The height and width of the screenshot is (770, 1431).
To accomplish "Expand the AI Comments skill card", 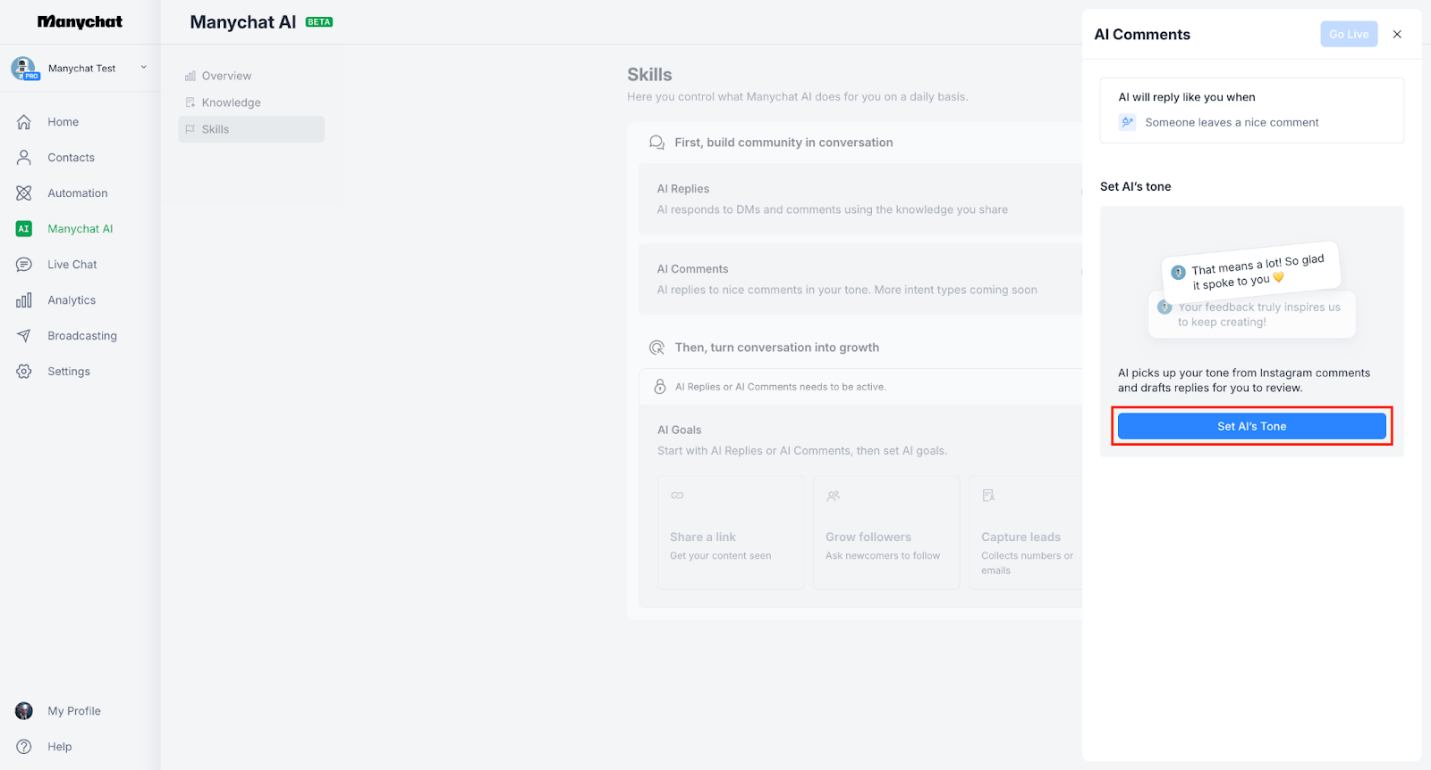I will pos(860,278).
